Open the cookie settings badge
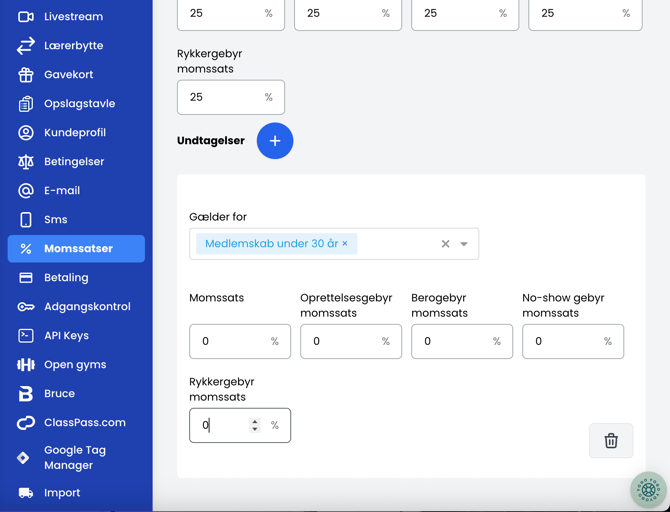Viewport: 670px width, 512px height. pyautogui.click(x=648, y=490)
